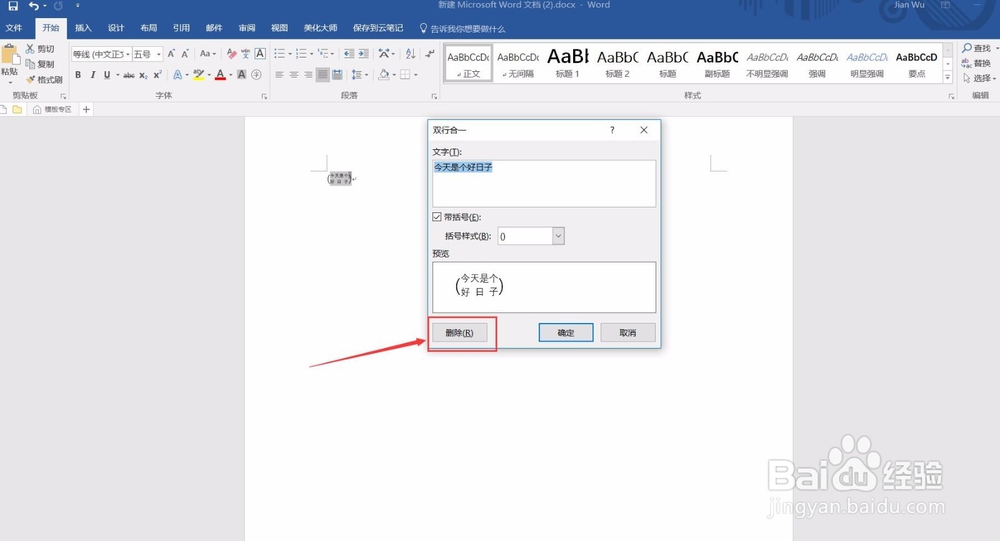Viewport: 1000px width, 541px height.
Task: Open the File (文件) tab
Action: point(13,28)
